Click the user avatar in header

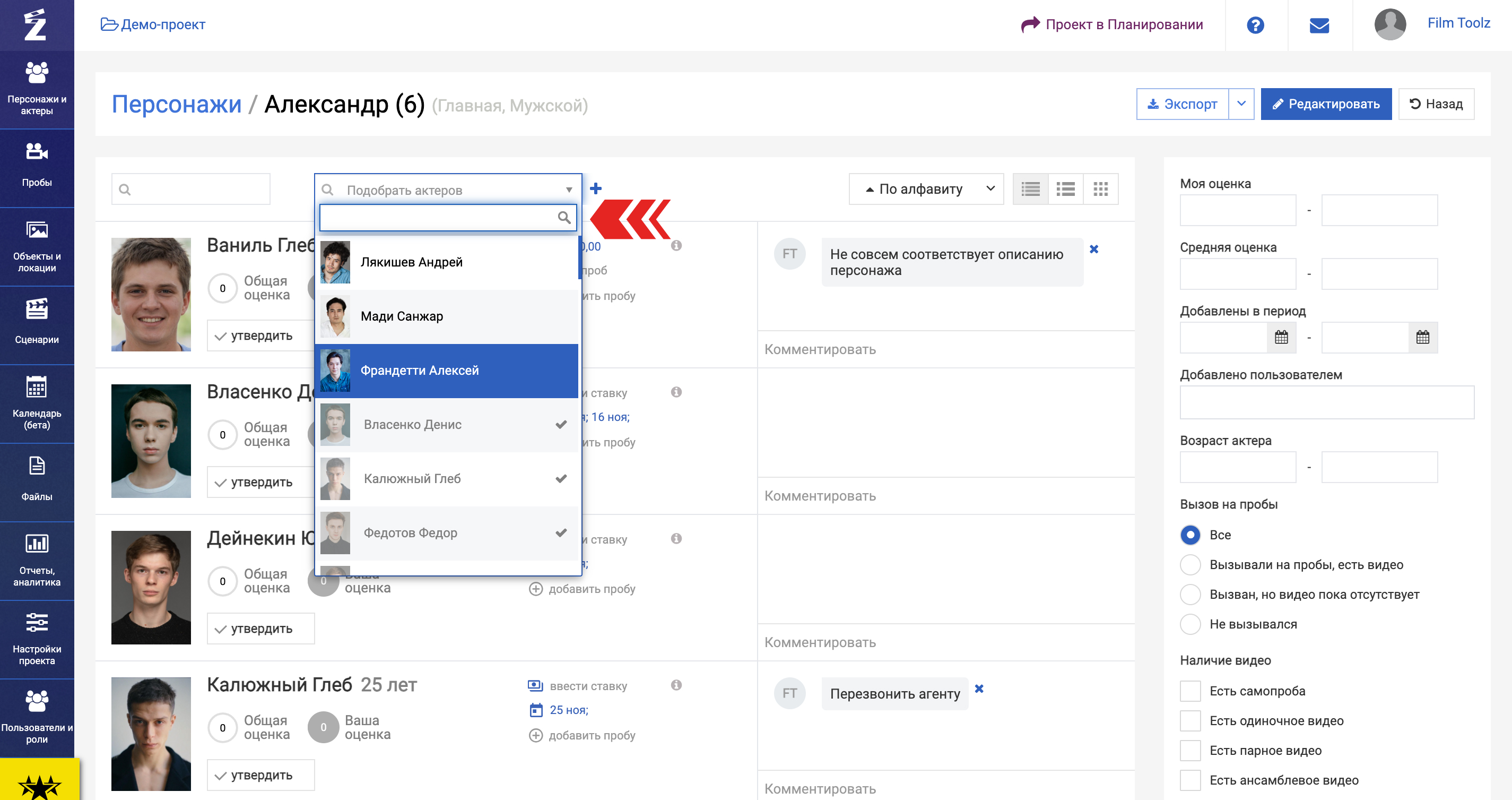click(x=1390, y=24)
